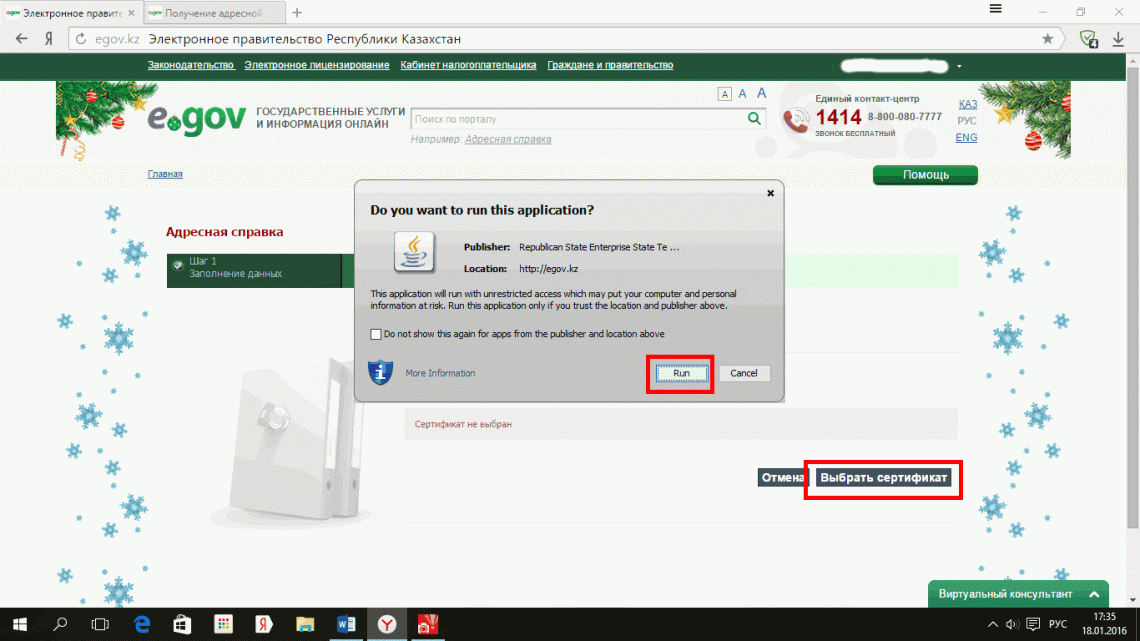Screen dimensions: 1140x641
Task: Go back with the browser back arrow
Action: pyautogui.click(x=21, y=39)
